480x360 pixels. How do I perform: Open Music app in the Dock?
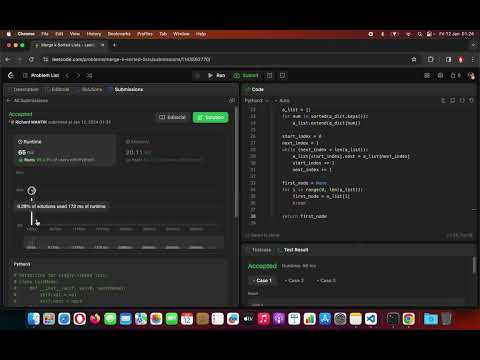pos(264,319)
